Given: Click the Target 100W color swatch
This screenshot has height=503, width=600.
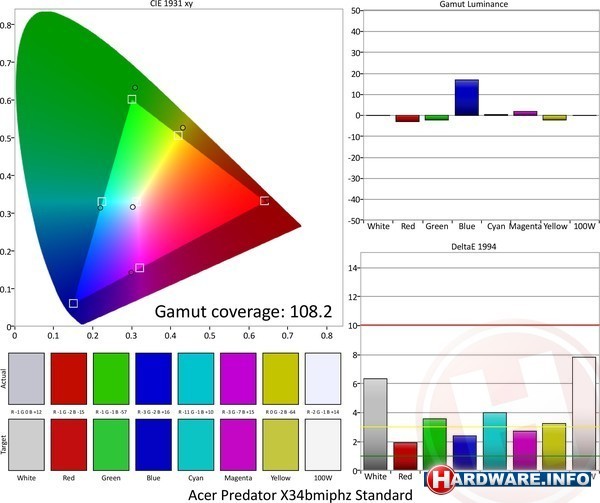Looking at the screenshot, I should 323,445.
